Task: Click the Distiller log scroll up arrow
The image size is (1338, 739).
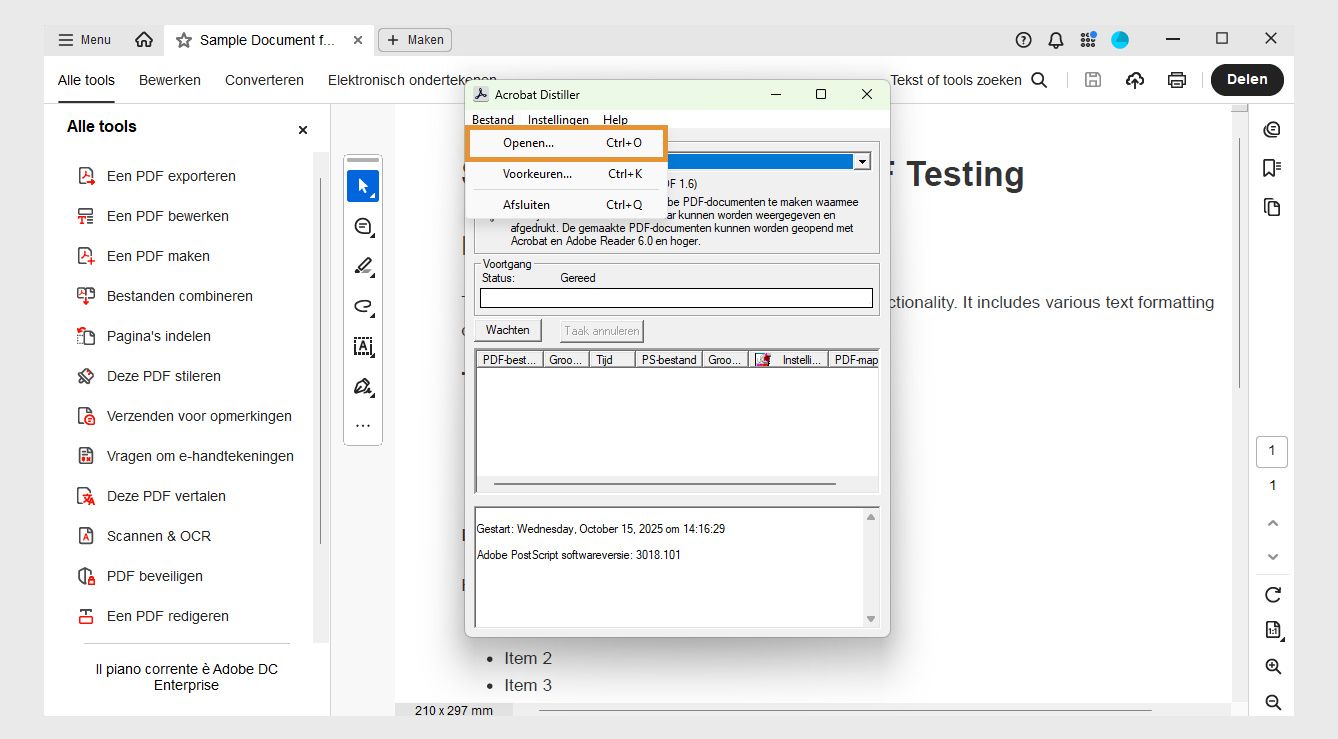Action: [x=871, y=517]
